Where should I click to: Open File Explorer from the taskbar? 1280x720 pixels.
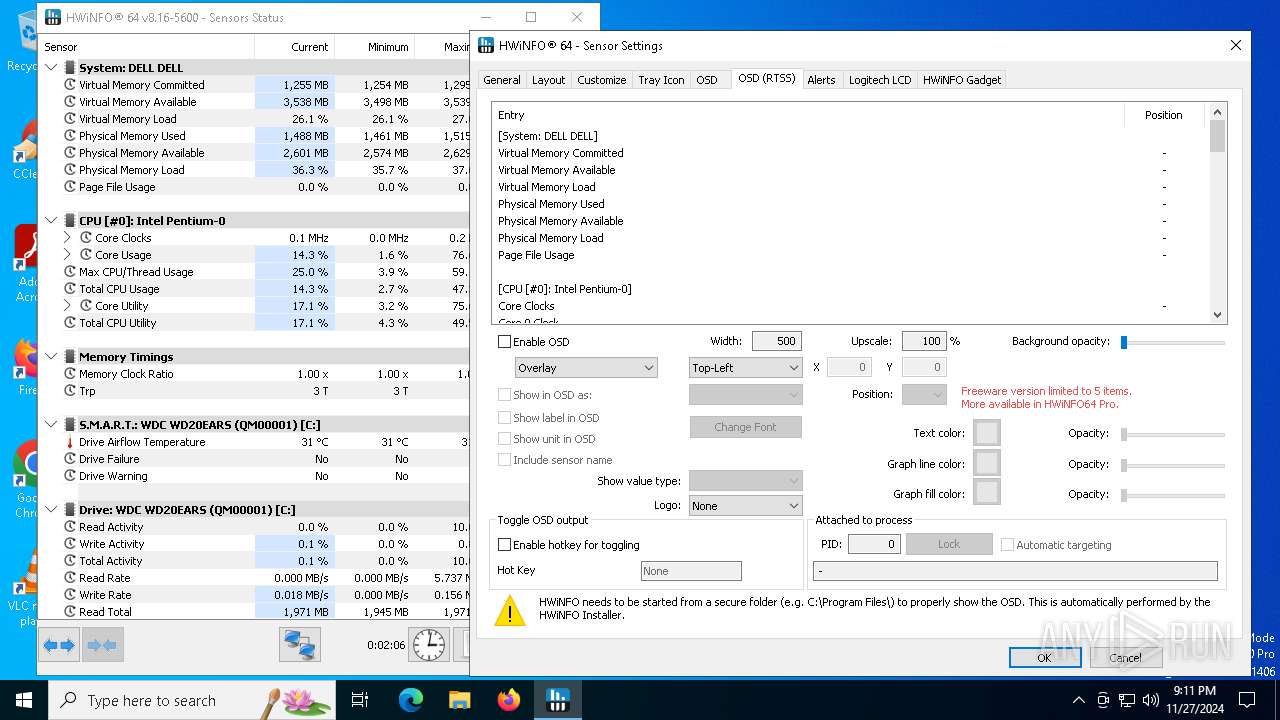click(x=460, y=700)
